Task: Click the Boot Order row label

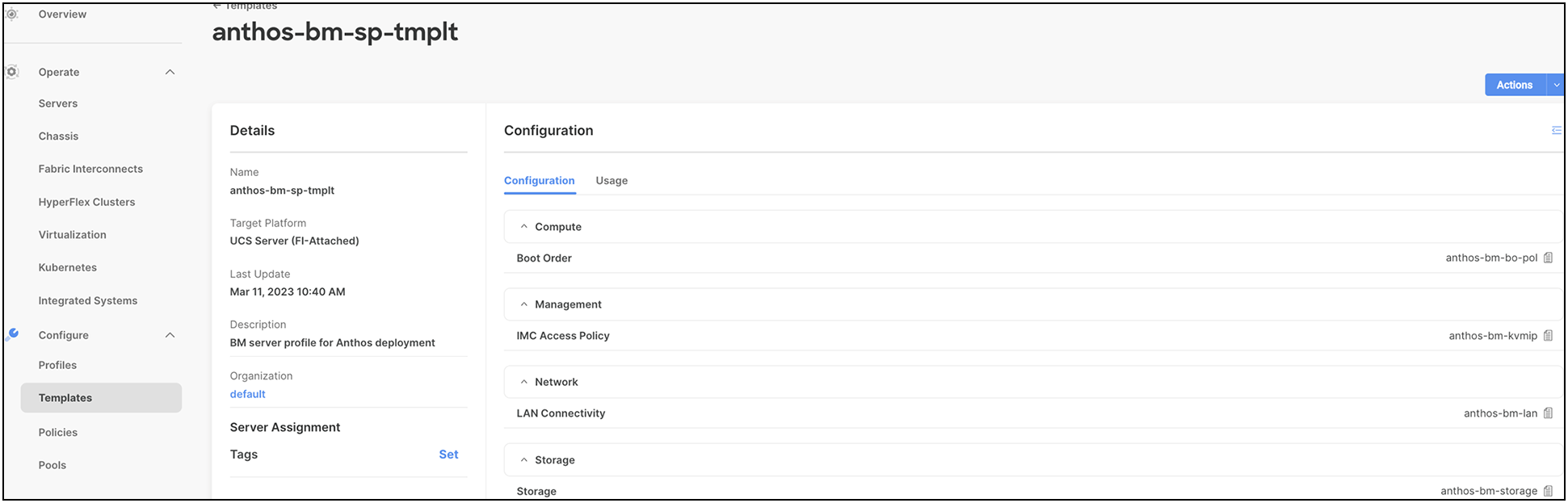Action: point(544,258)
